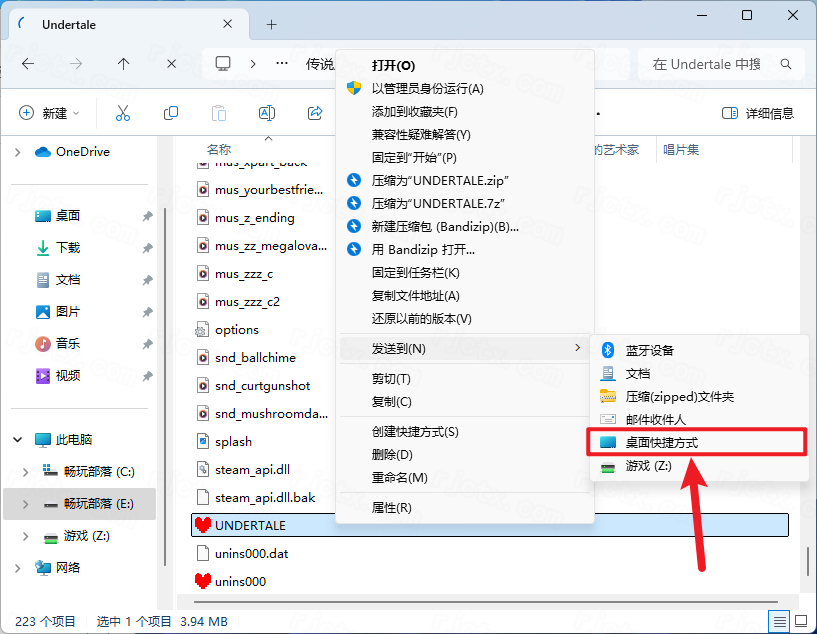Image resolution: width=817 pixels, height=634 pixels.
Task: Expand the 畅玩部落 (E:) drive
Action: (x=26, y=504)
